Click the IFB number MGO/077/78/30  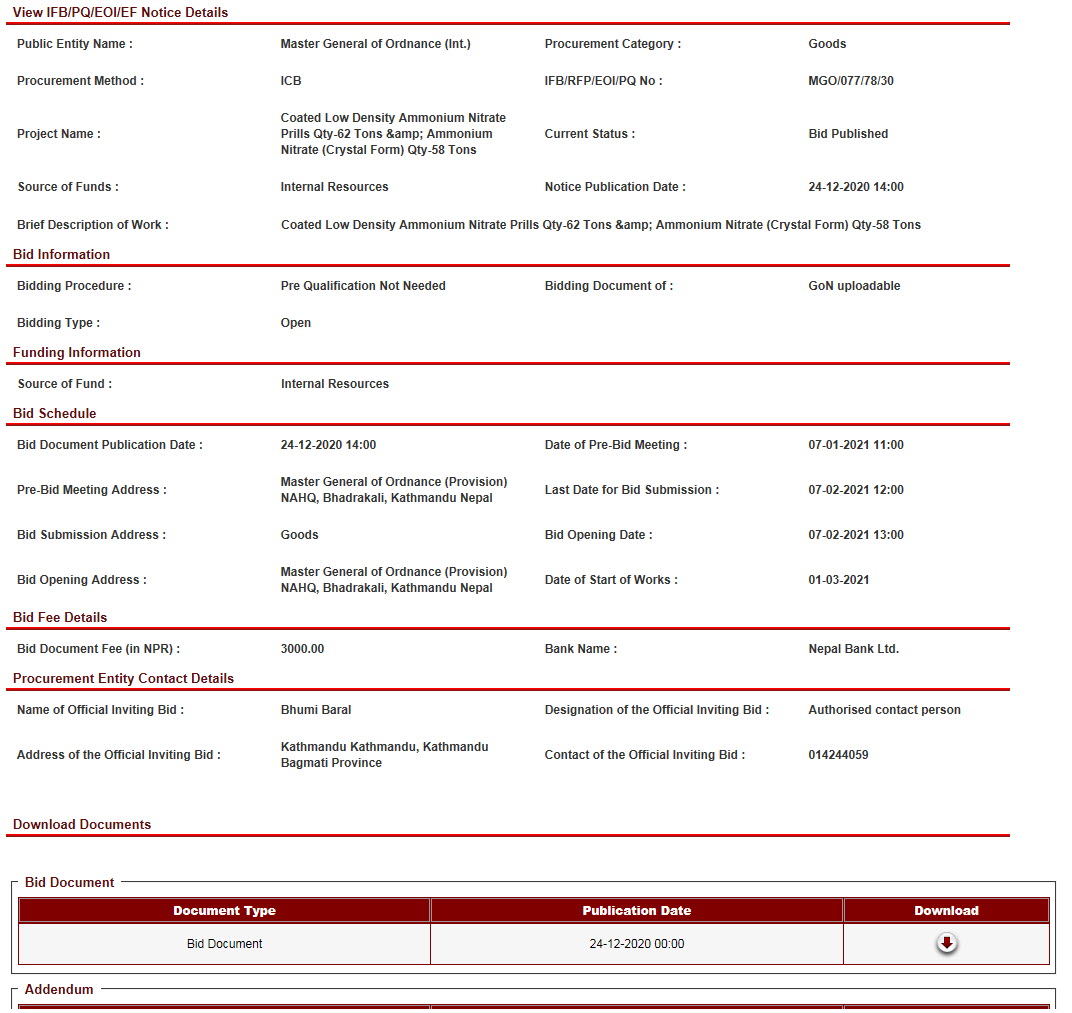tap(851, 81)
